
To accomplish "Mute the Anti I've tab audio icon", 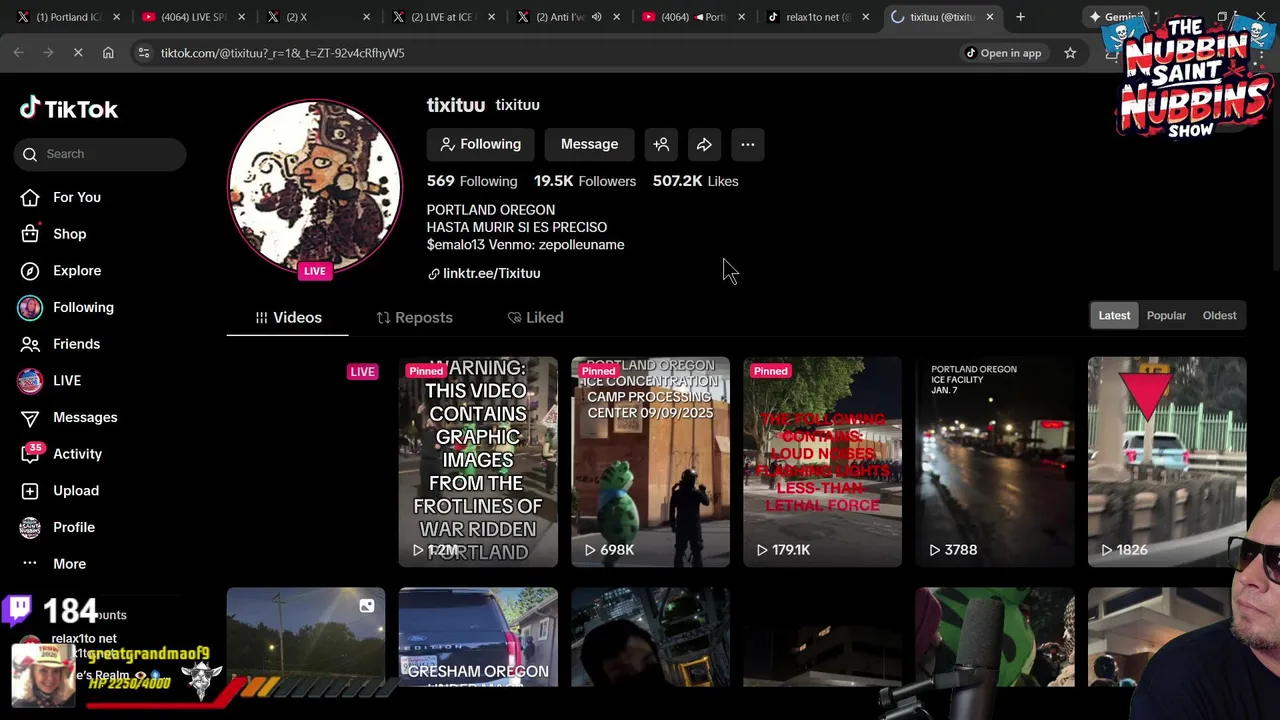I will click(x=596, y=17).
